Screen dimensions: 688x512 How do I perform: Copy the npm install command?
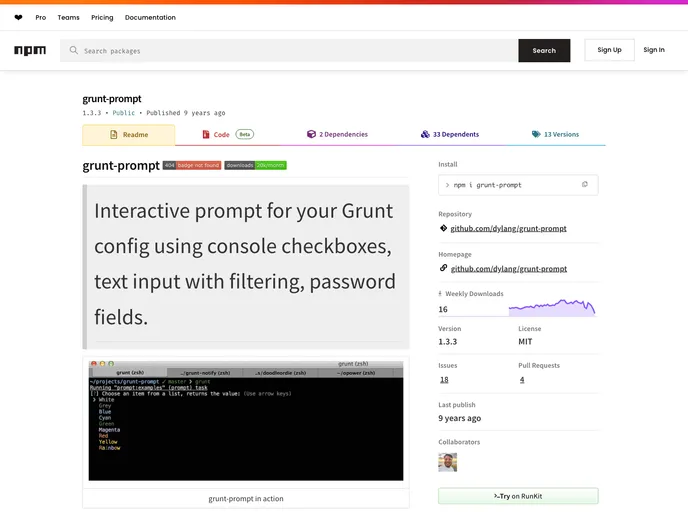[584, 185]
